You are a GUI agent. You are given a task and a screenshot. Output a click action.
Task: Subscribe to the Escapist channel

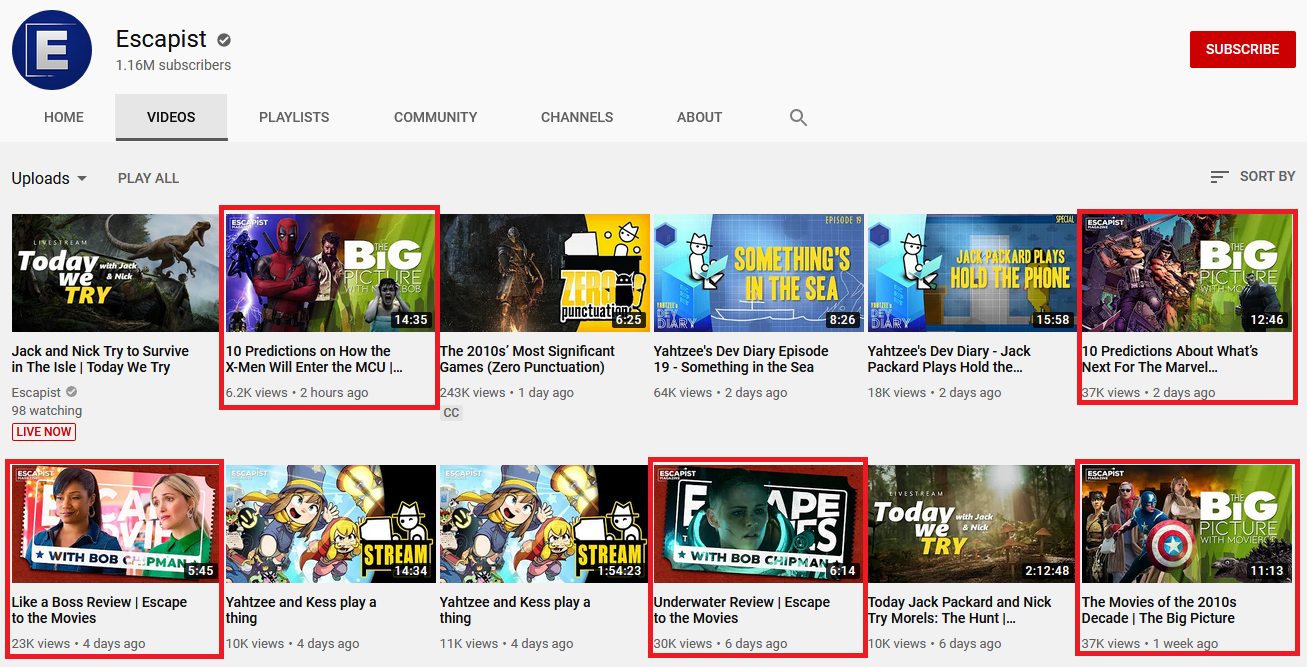pyautogui.click(x=1242, y=49)
